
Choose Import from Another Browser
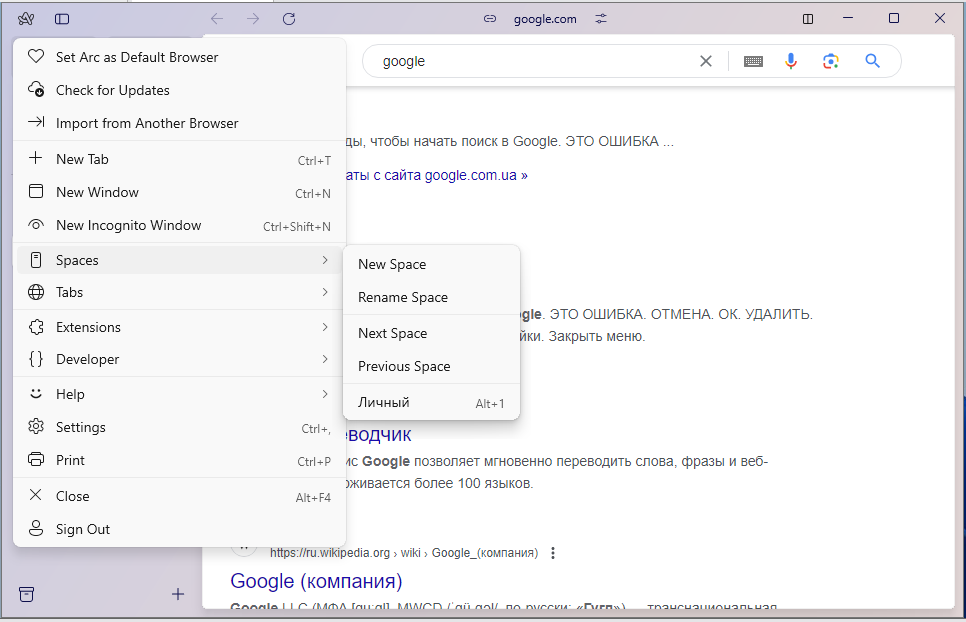179,123
